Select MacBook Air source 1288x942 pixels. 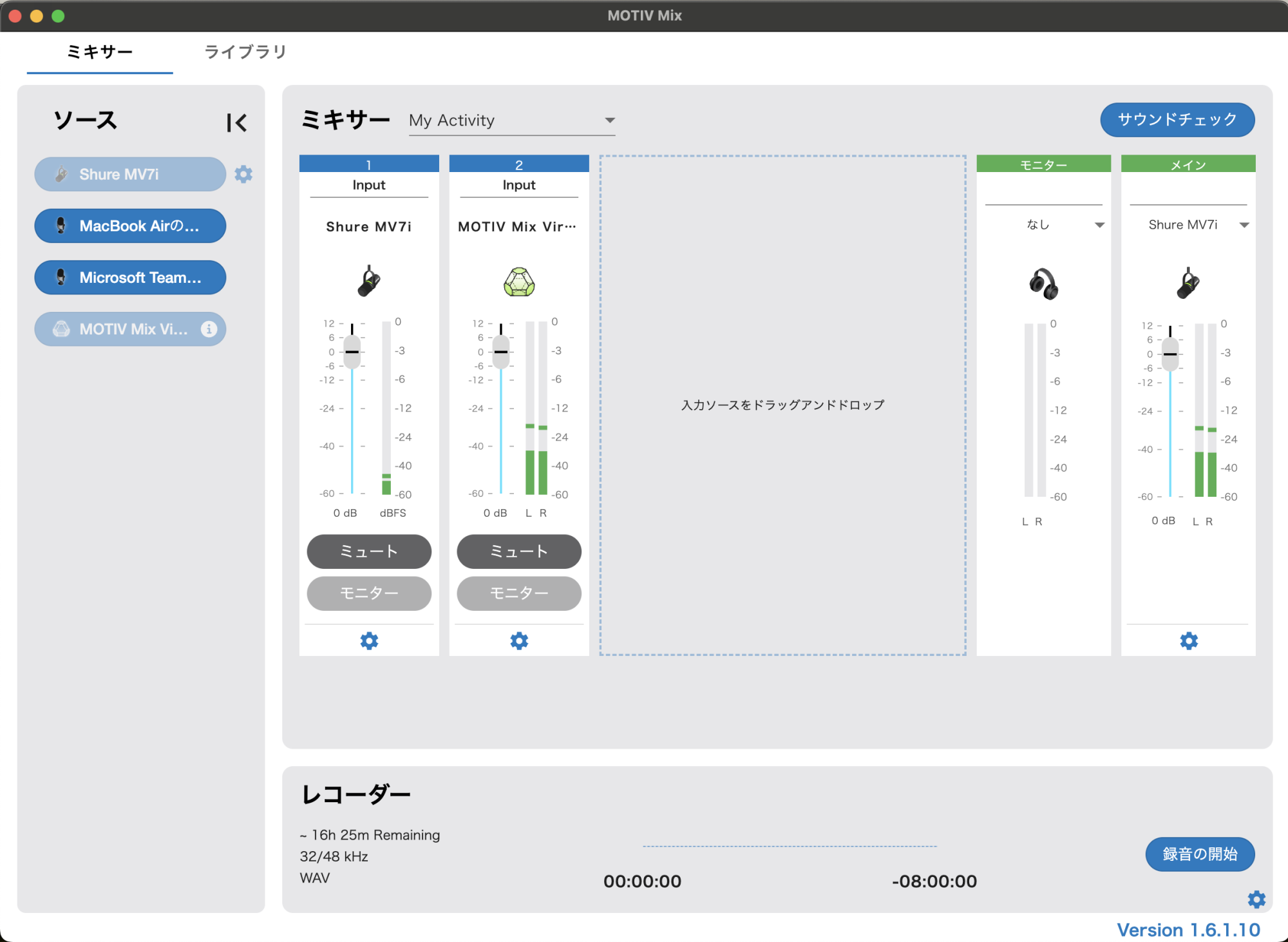130,226
